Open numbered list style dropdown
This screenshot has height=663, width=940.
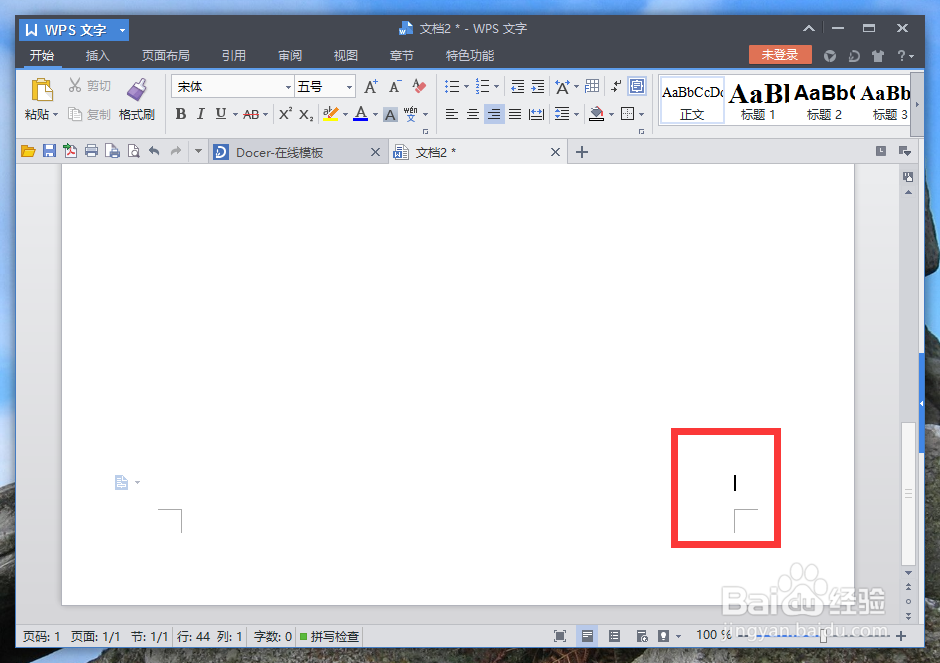496,87
